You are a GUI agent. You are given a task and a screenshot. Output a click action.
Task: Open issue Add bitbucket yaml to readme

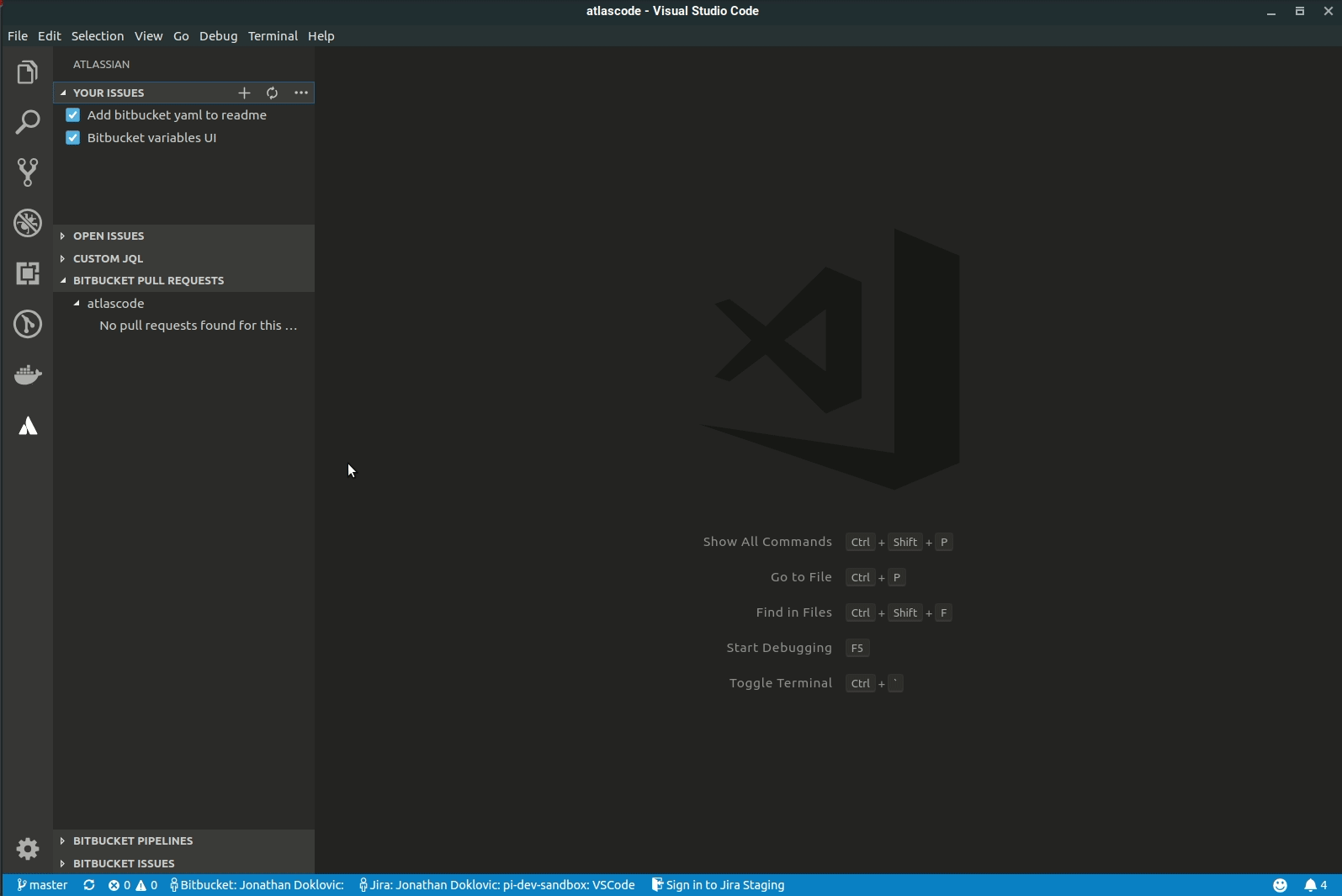[177, 115]
